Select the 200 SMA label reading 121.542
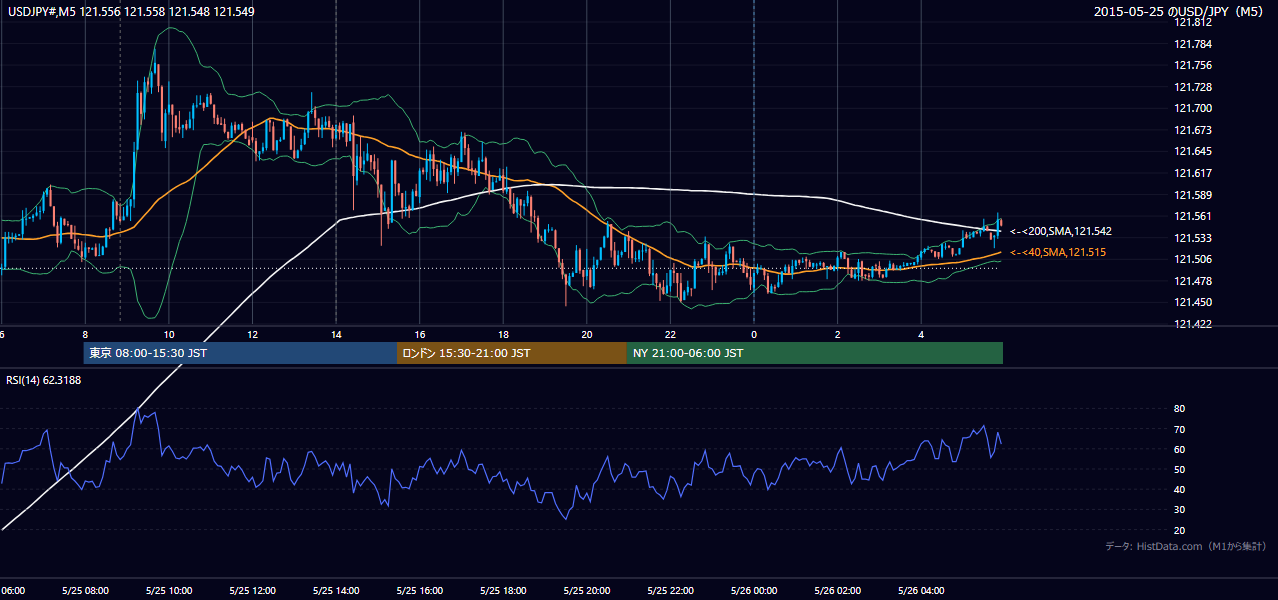The width and height of the screenshot is (1278, 600). [x=1060, y=231]
